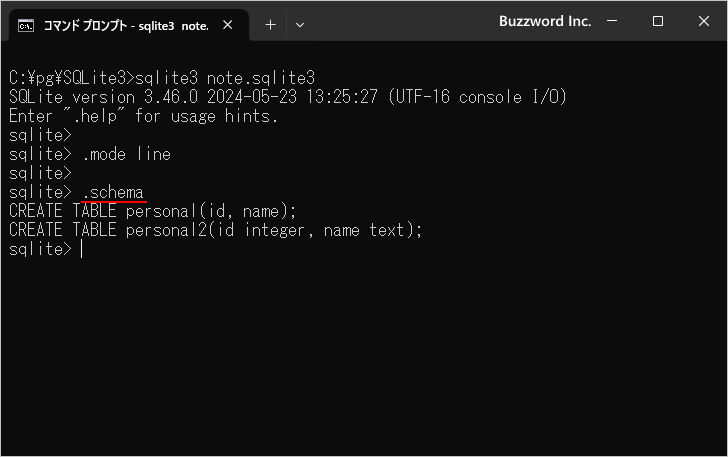Screen dimensions: 728x457
Task: Close the sqlite3 terminal tab
Action: click(x=231, y=25)
